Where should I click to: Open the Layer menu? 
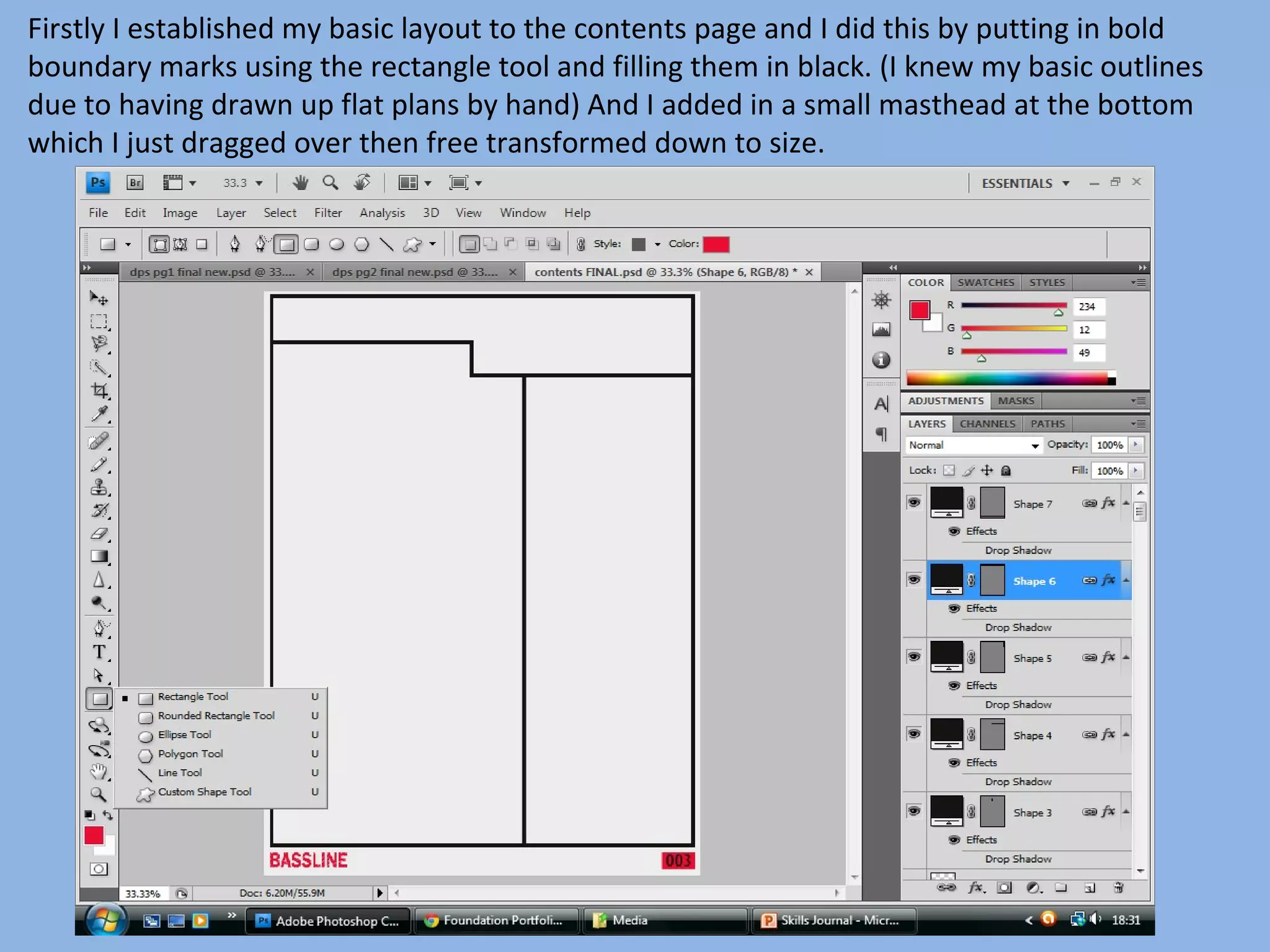(x=231, y=213)
